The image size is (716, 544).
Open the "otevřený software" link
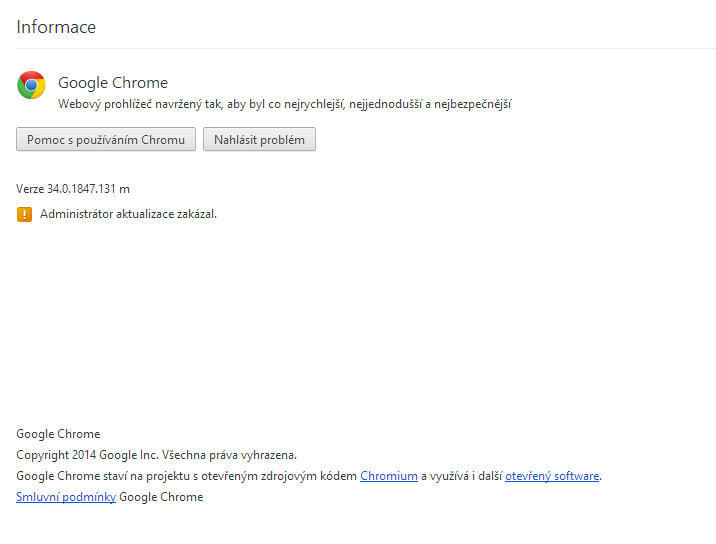click(552, 476)
